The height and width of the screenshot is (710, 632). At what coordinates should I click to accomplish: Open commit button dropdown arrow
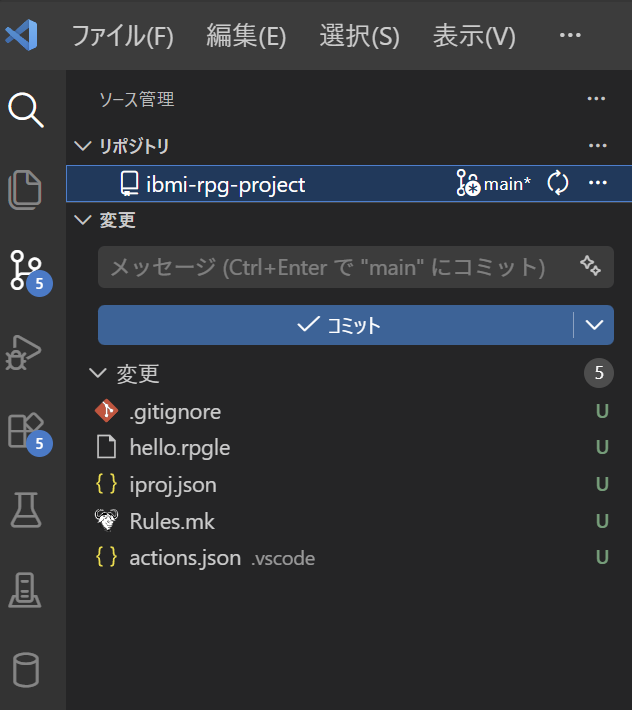594,325
